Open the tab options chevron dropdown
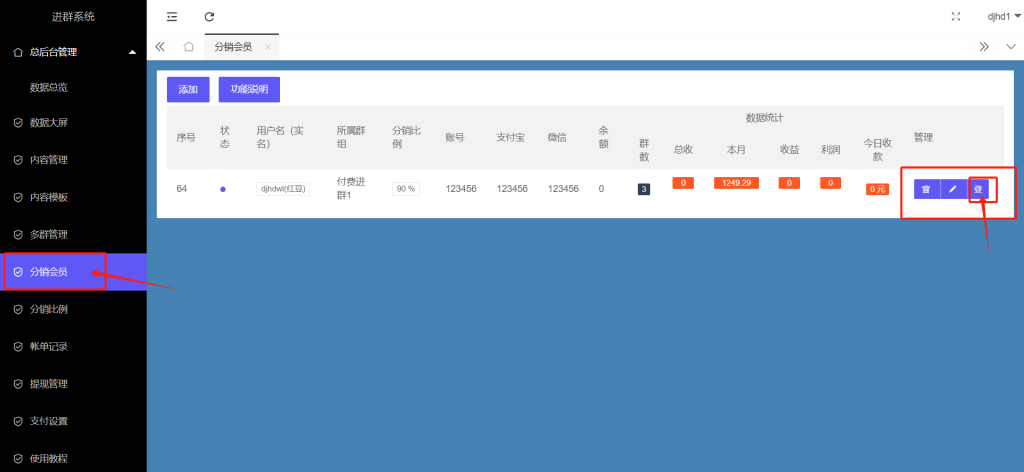The height and width of the screenshot is (472, 1024). pyautogui.click(x=1009, y=47)
